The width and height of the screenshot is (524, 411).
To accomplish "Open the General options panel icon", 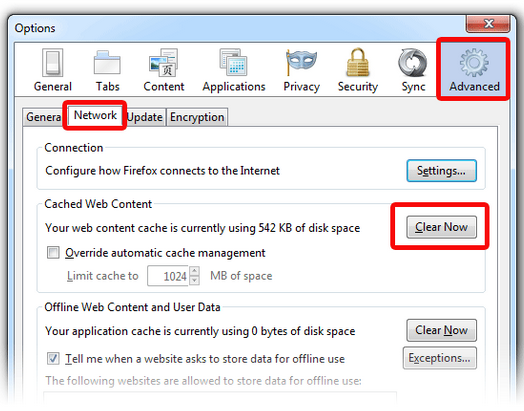I will [52, 62].
